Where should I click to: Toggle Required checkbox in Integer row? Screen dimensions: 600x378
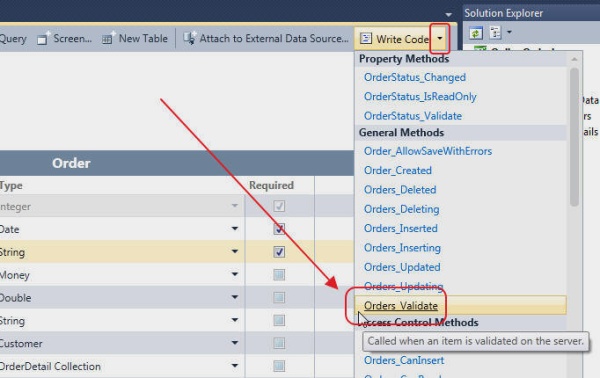pos(279,206)
